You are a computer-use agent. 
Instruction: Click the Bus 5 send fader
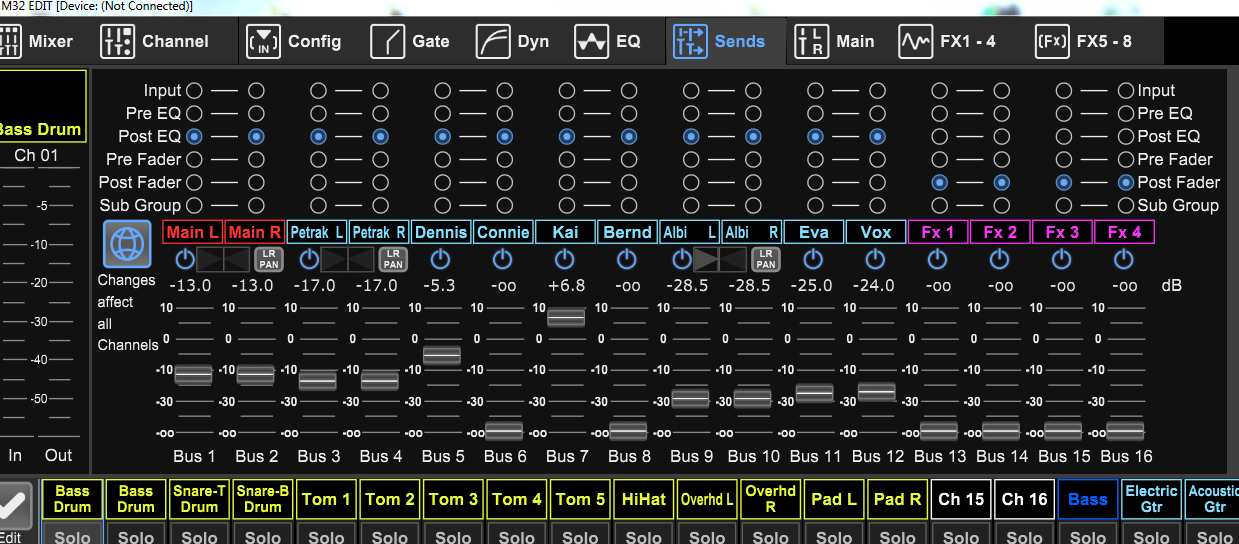(x=442, y=354)
